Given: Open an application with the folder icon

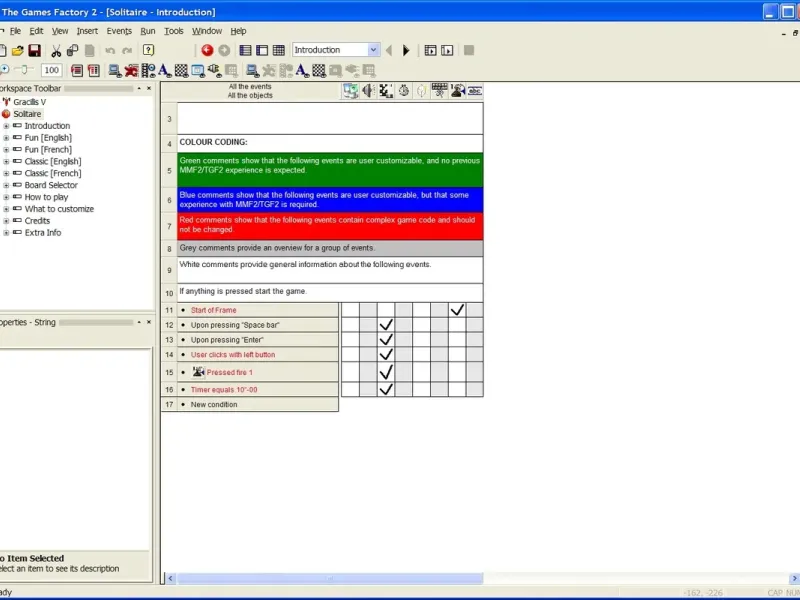Looking at the screenshot, I should [x=18, y=51].
